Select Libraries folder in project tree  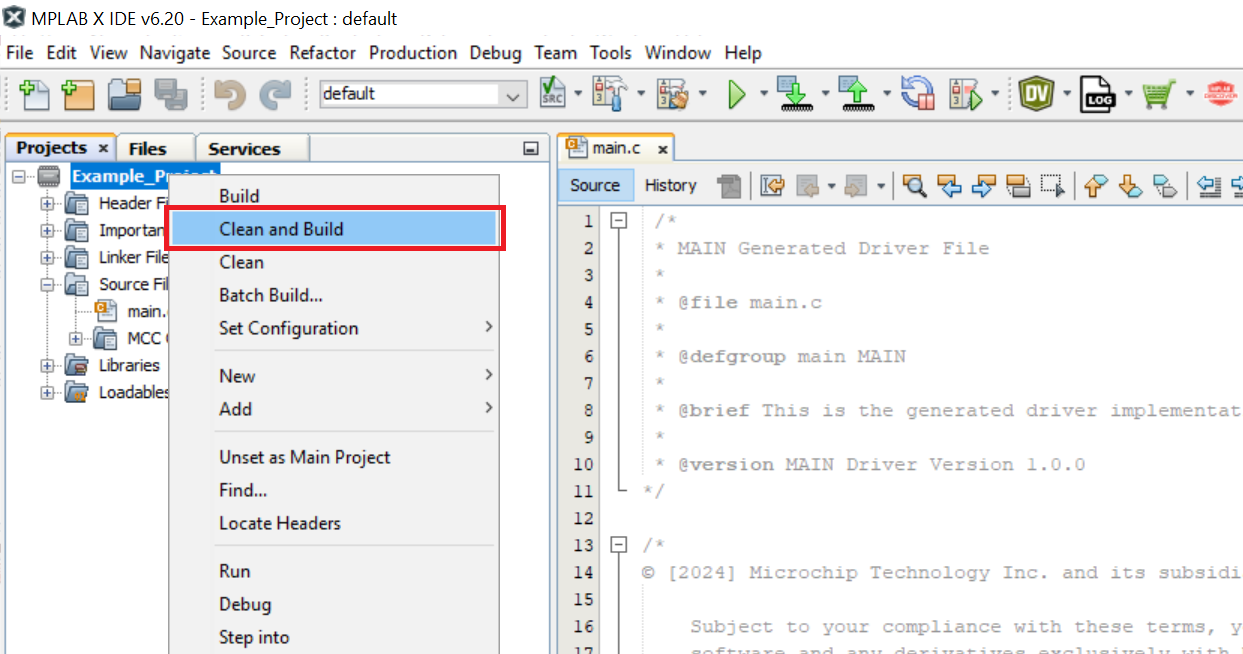coord(129,365)
